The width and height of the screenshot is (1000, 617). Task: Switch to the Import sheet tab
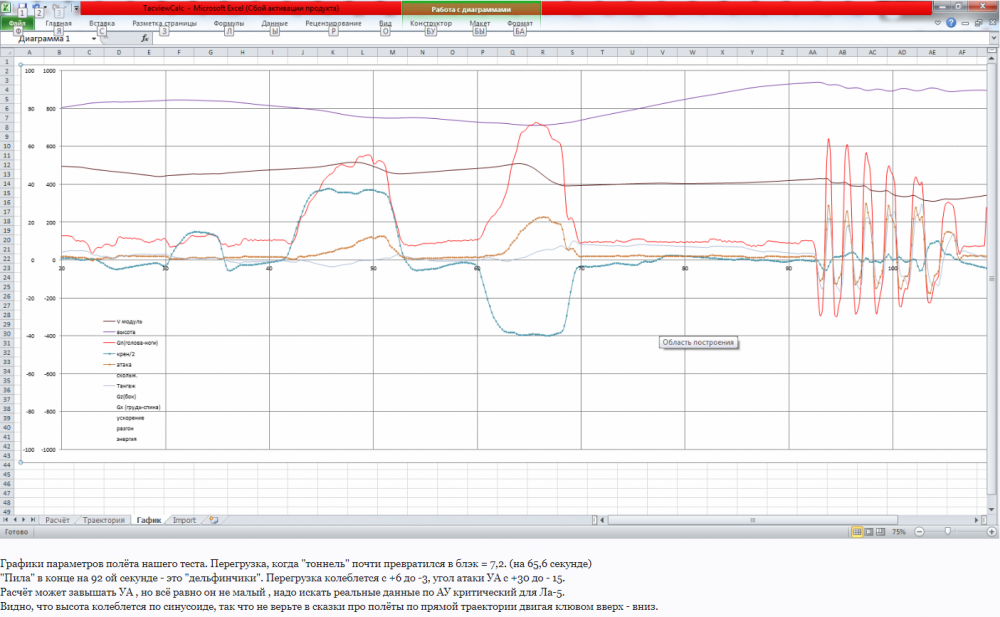[x=184, y=520]
